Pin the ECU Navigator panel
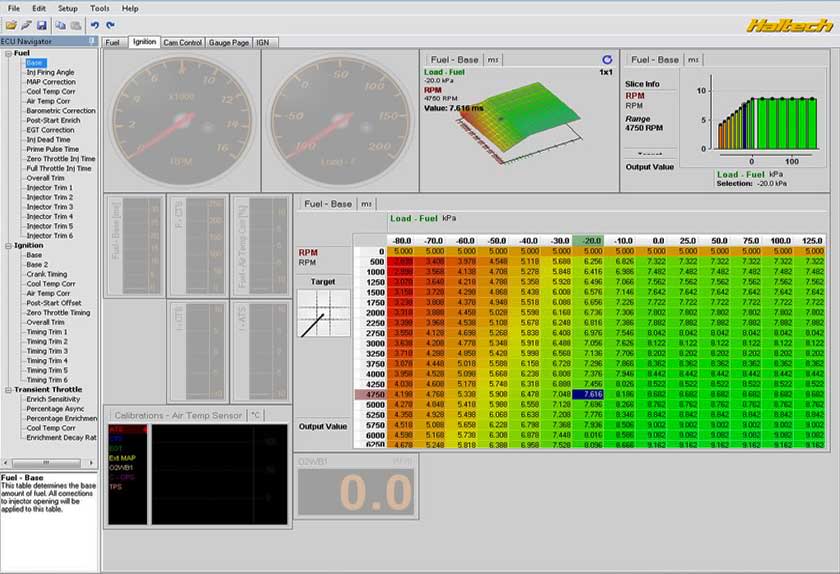 click(93, 42)
